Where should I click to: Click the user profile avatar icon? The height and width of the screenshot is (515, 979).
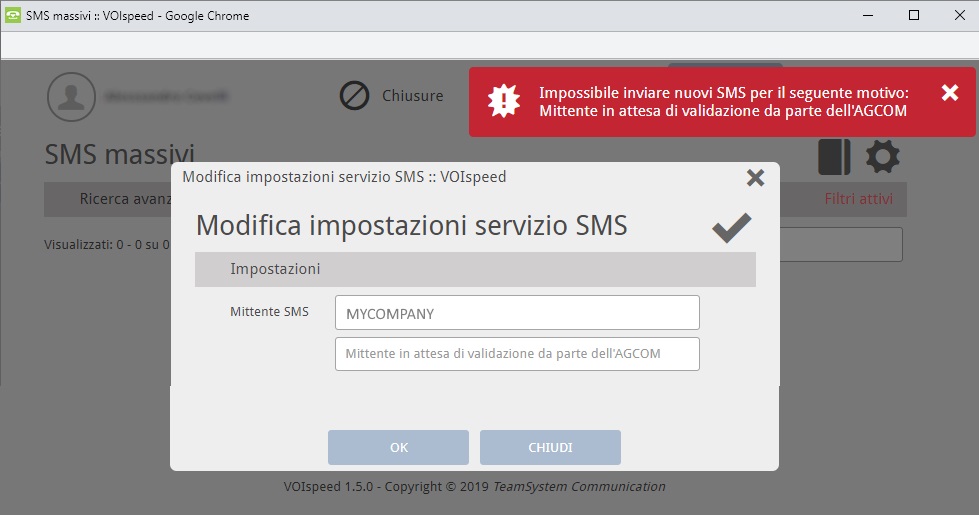[x=71, y=97]
